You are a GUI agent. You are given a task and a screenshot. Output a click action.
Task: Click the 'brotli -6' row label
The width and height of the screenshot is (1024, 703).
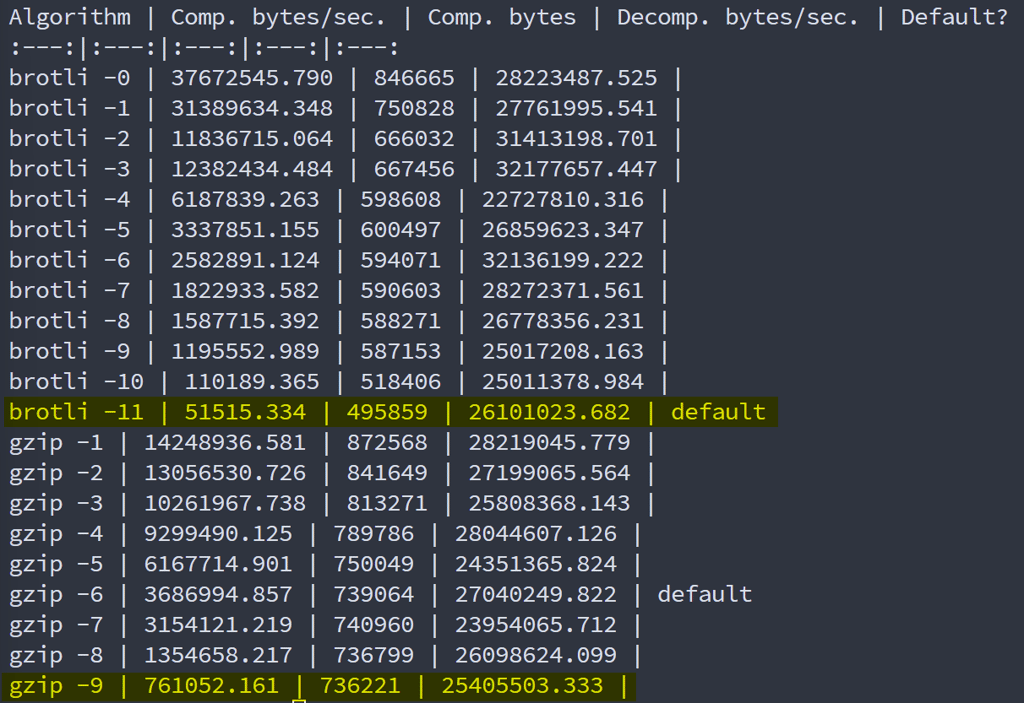(x=70, y=260)
